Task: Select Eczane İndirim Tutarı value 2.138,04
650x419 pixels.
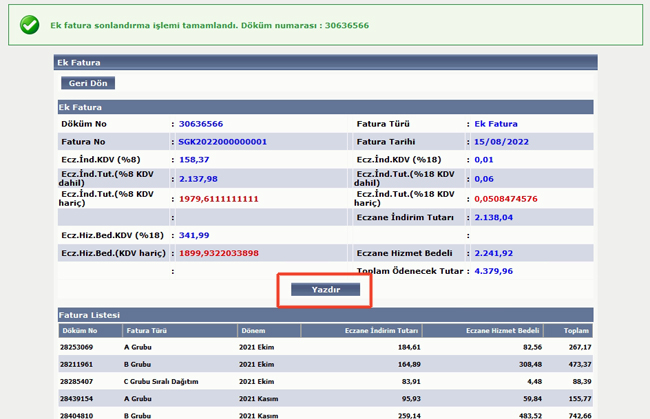Action: point(493,218)
